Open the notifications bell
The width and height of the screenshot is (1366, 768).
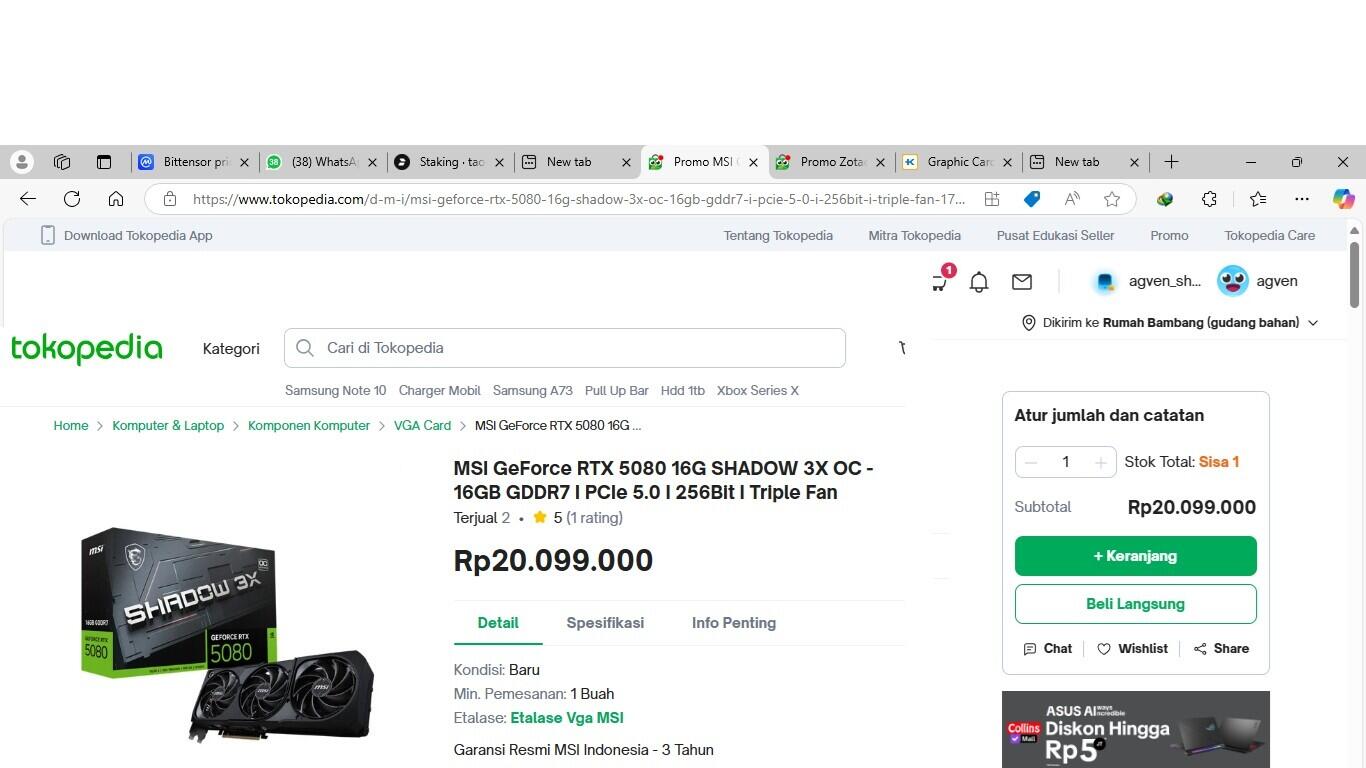pyautogui.click(x=978, y=282)
